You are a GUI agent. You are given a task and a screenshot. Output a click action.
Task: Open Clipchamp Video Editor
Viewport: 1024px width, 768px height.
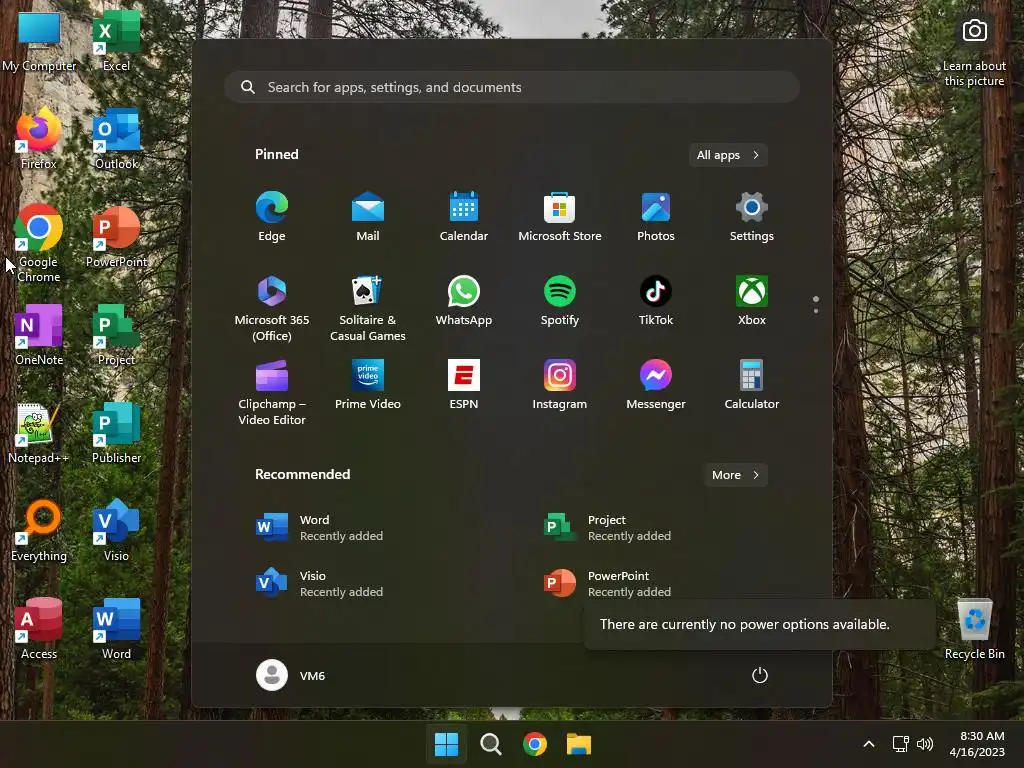272,392
